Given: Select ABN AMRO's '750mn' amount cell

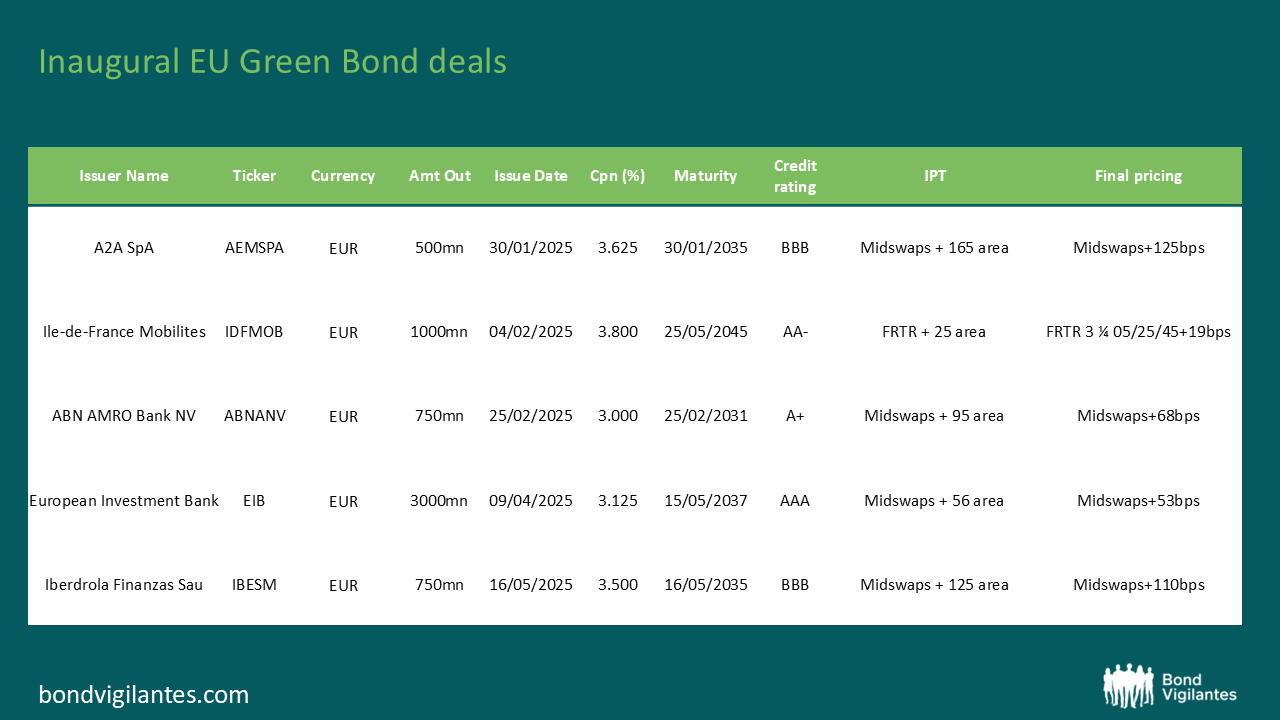Looking at the screenshot, I should tap(439, 416).
